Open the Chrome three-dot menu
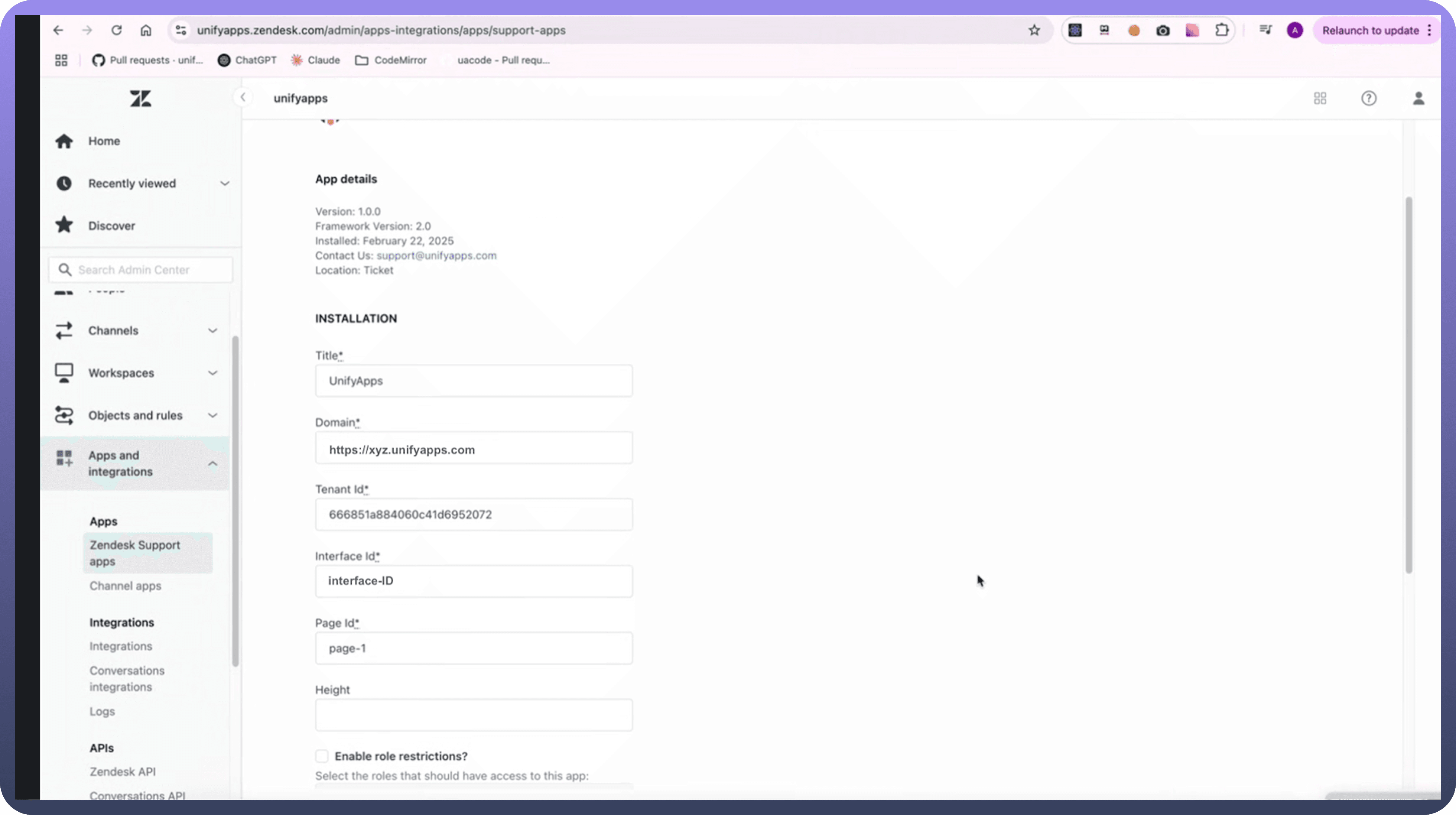Image resolution: width=1456 pixels, height=815 pixels. click(1429, 30)
